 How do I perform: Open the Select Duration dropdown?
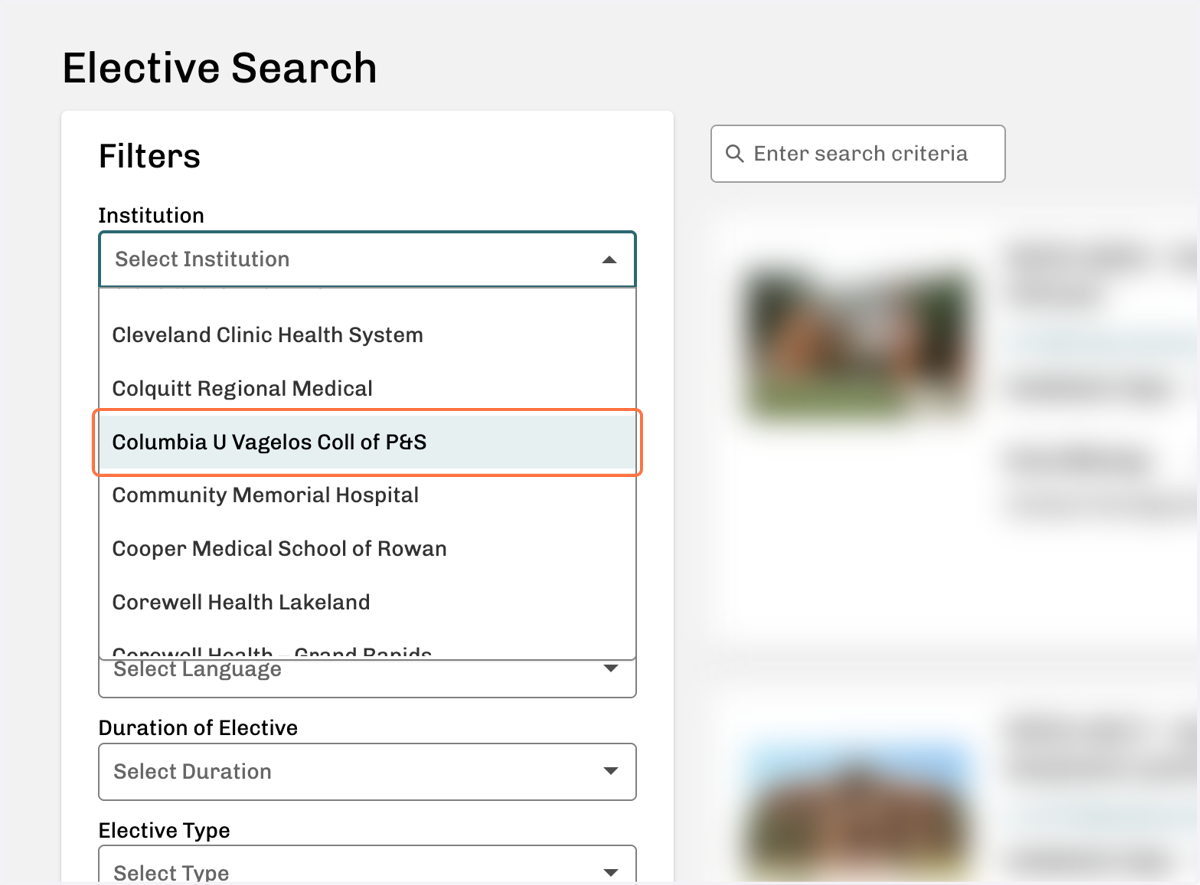coord(367,772)
